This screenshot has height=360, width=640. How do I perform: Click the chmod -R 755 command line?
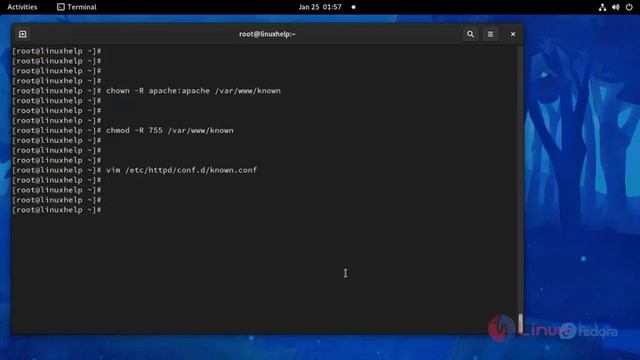coord(123,130)
